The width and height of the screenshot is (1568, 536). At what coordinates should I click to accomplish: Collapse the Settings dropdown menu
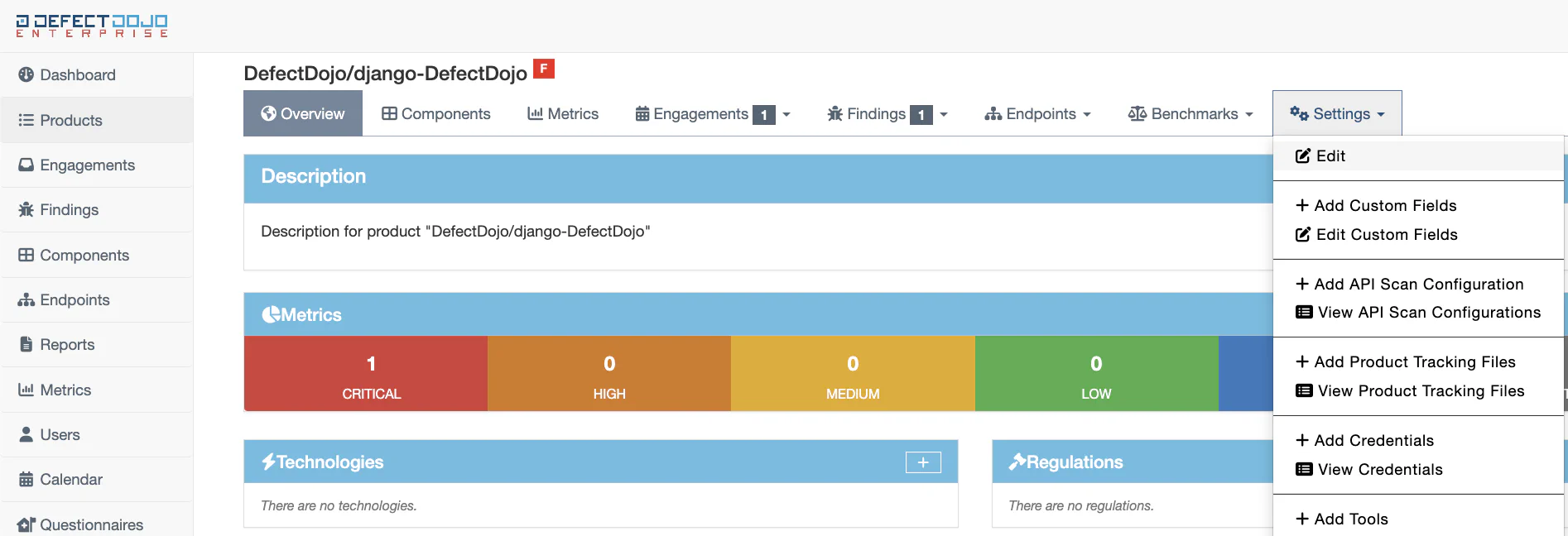(1336, 114)
